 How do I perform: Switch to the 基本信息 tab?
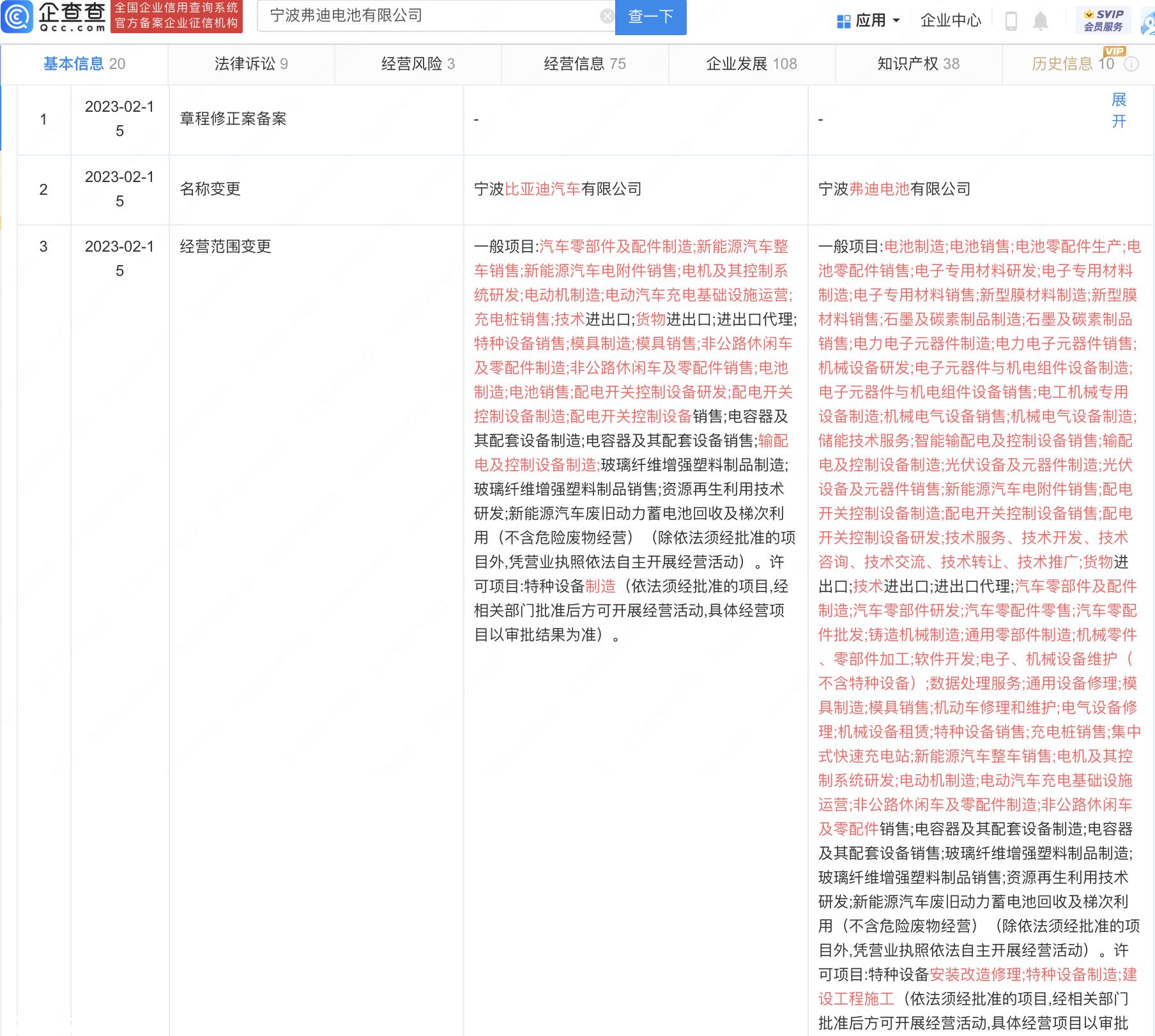84,64
